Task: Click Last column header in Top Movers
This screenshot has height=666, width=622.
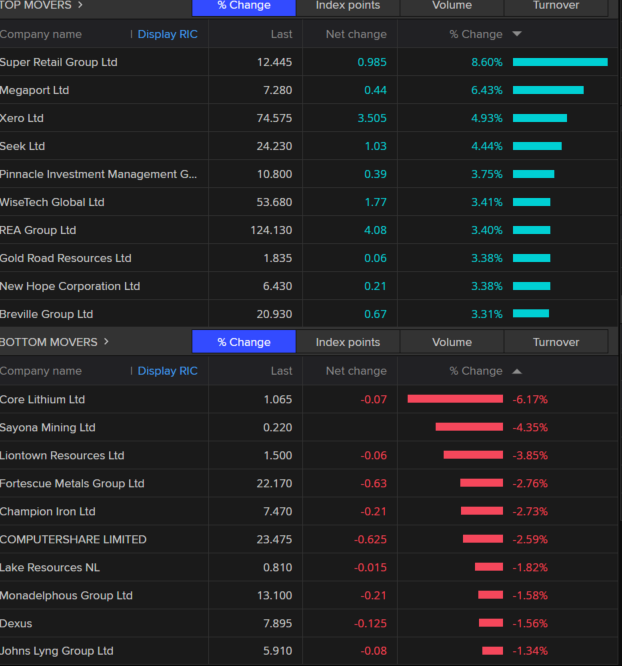Action: point(281,34)
